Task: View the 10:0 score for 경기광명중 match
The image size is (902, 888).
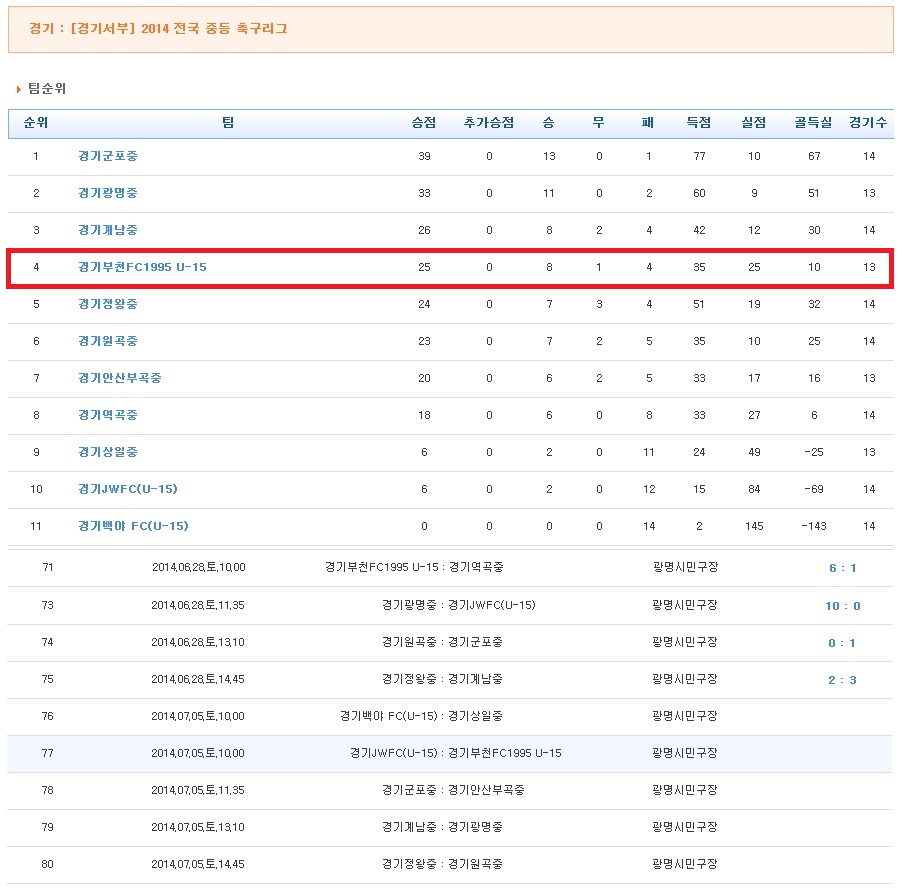Action: tap(845, 605)
